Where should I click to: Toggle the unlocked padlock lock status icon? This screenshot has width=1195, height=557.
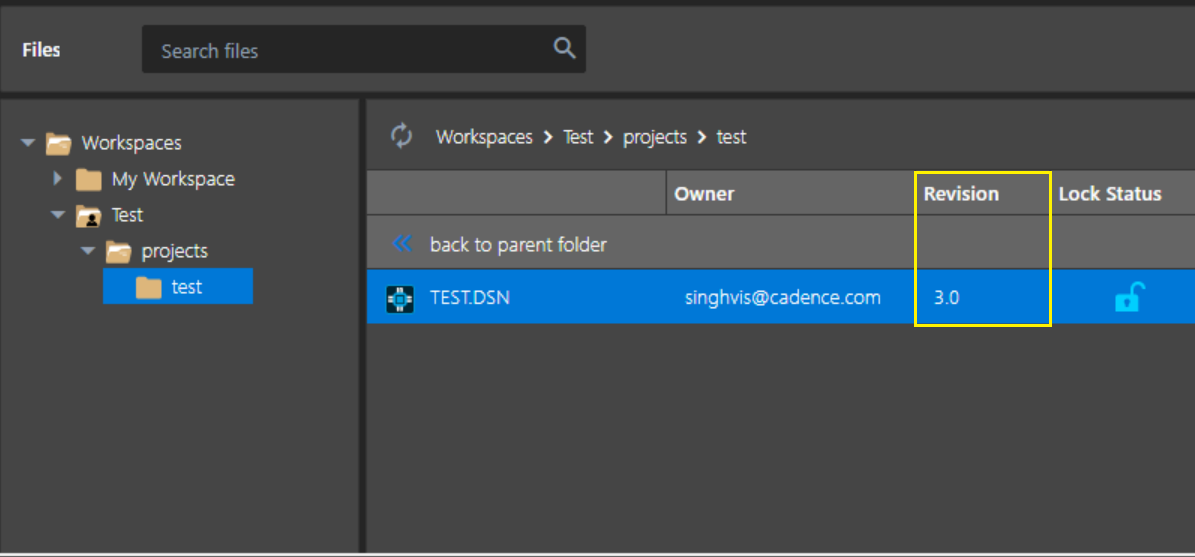[1129, 296]
